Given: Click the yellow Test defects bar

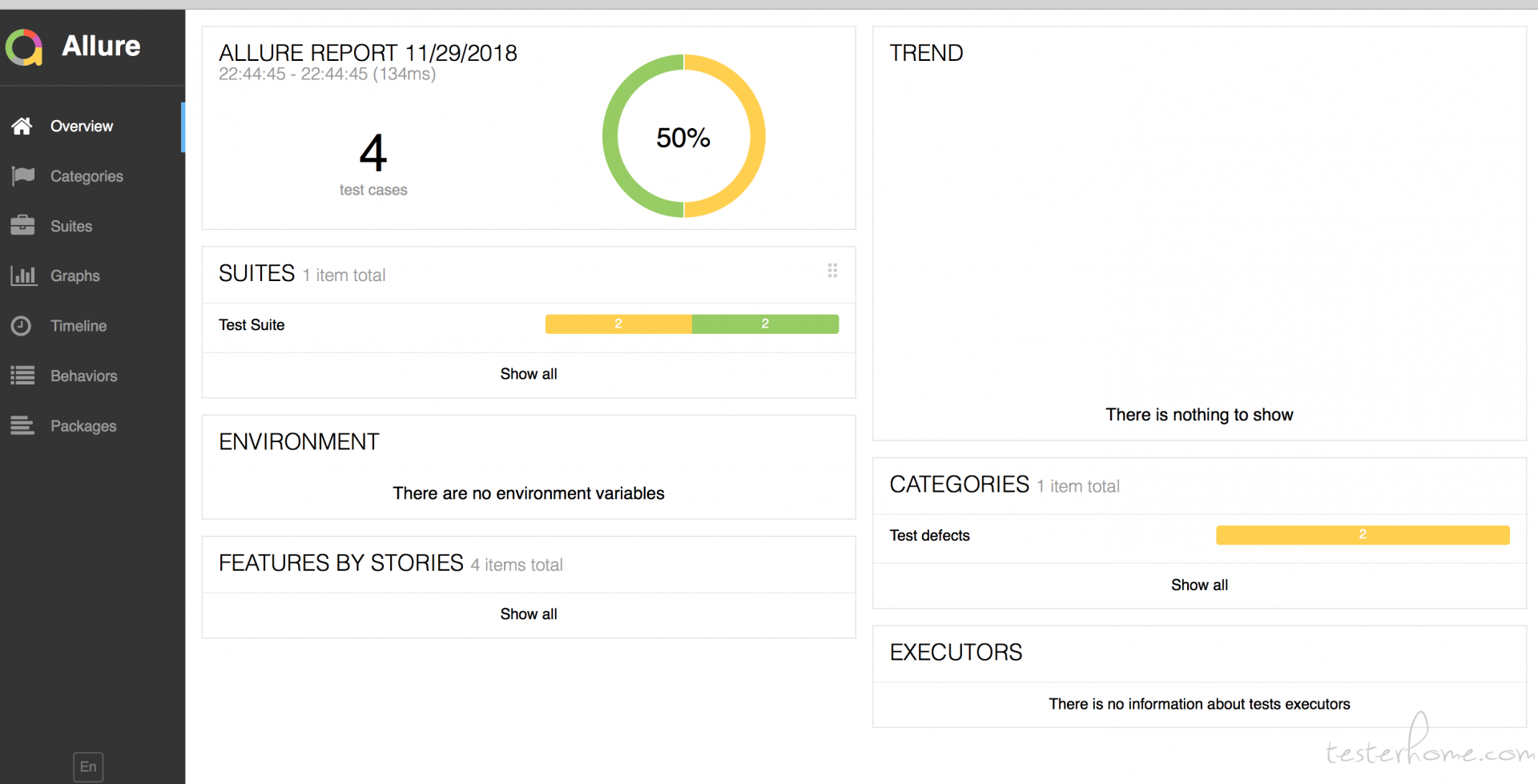Looking at the screenshot, I should [x=1363, y=534].
